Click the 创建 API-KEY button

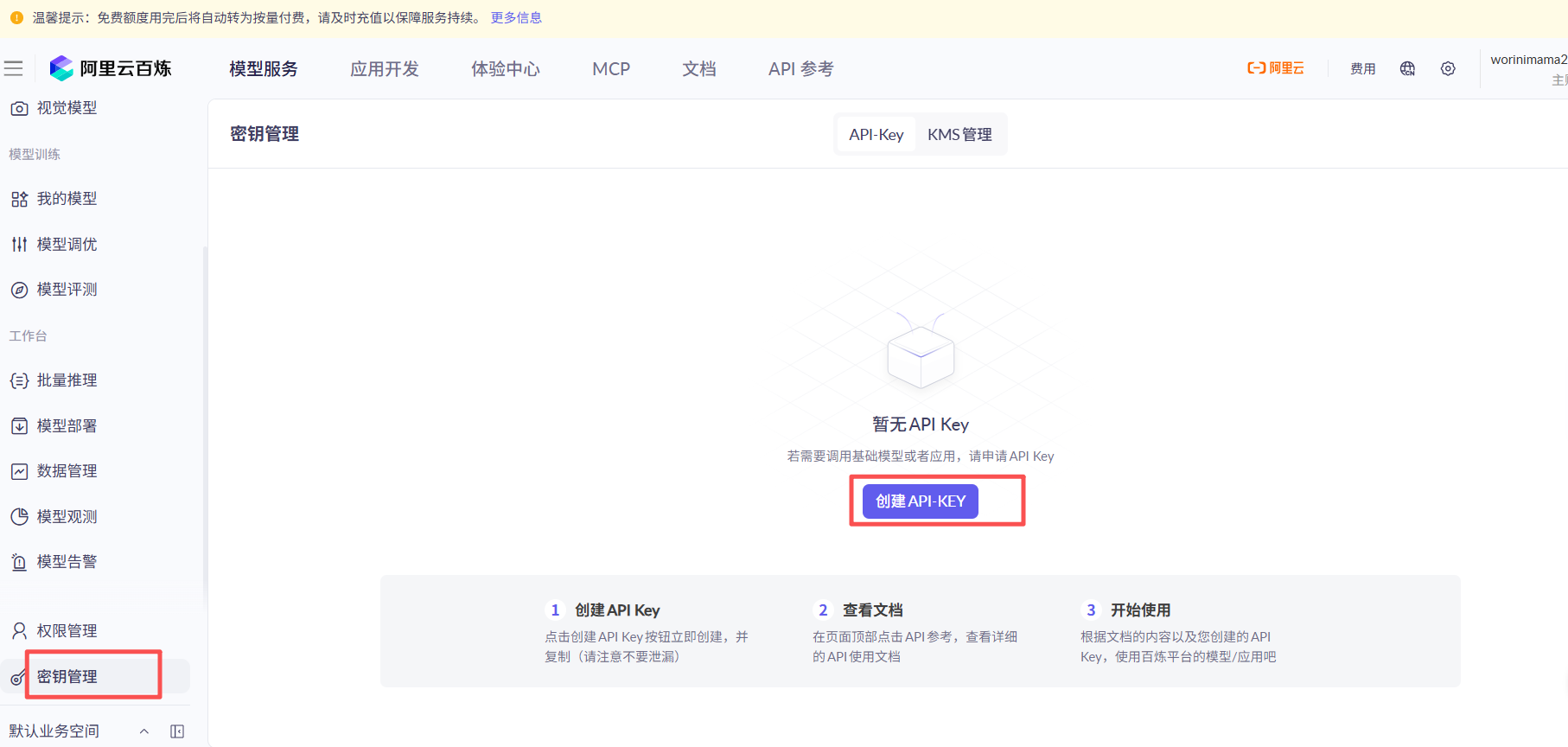pyautogui.click(x=921, y=501)
